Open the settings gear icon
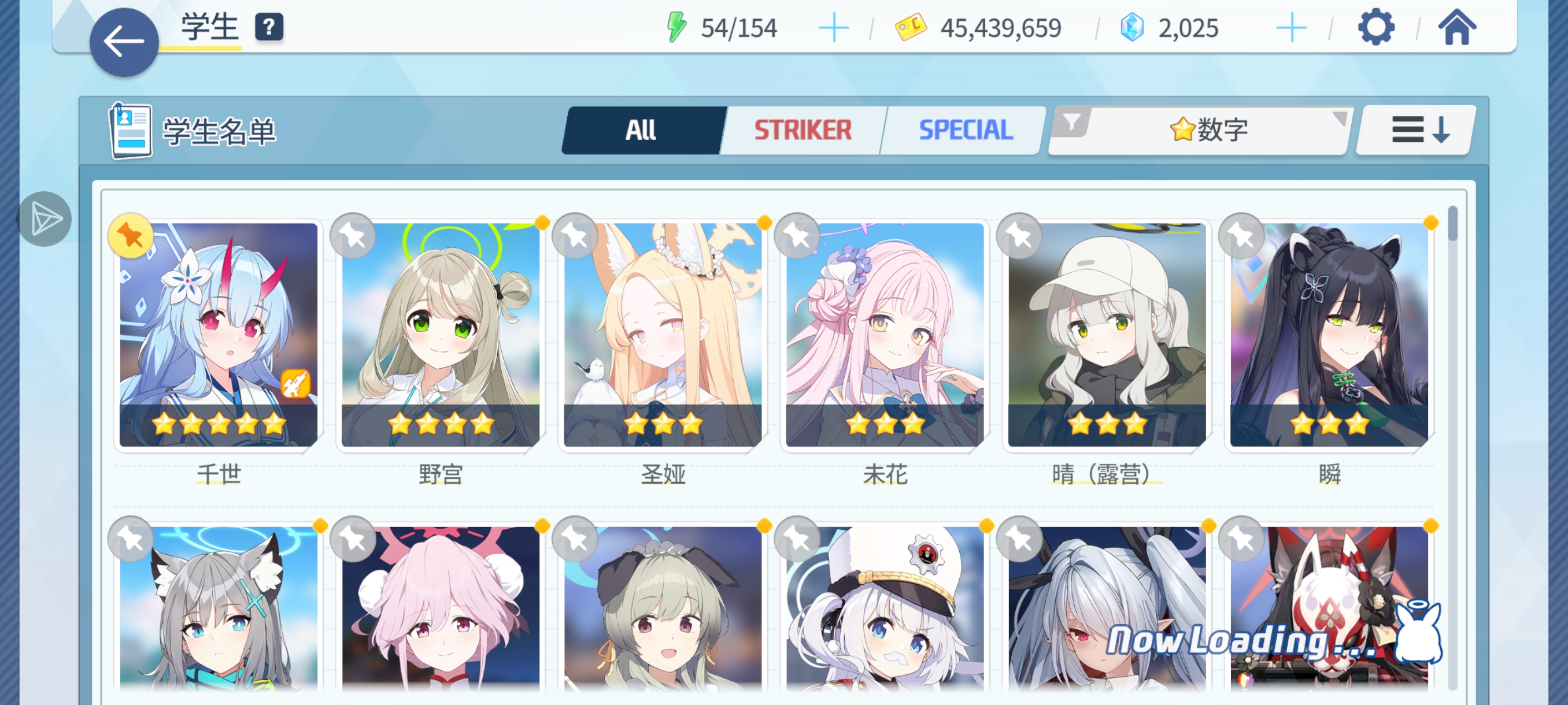 click(1375, 27)
